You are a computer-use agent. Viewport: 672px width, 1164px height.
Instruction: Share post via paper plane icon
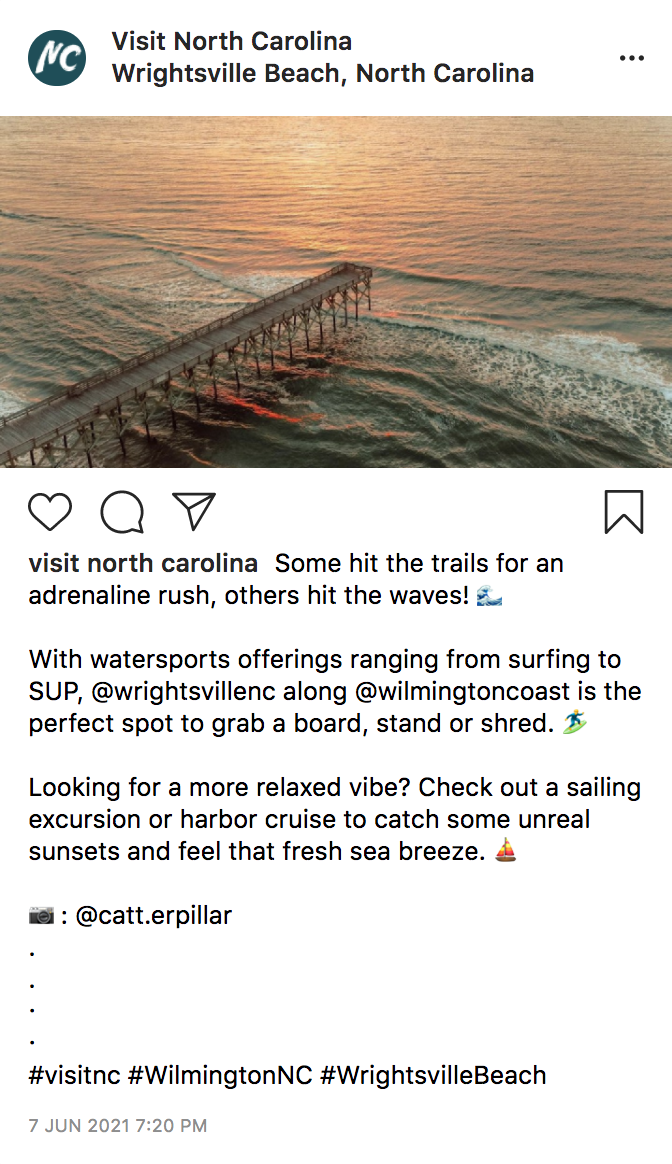[x=194, y=511]
